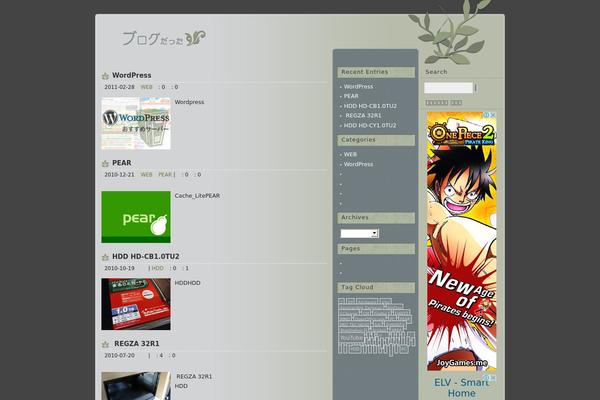Viewport: 600px width, 400px height.
Task: Open the REGZA 32R1 post title
Action: pyautogui.click(x=137, y=344)
